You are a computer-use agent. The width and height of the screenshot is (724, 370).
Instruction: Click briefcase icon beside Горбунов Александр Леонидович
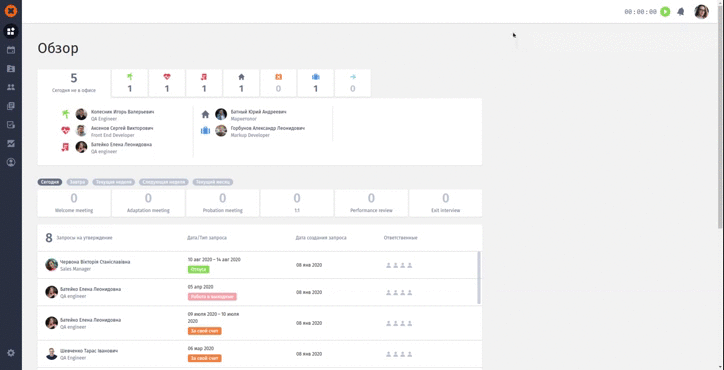click(x=205, y=131)
